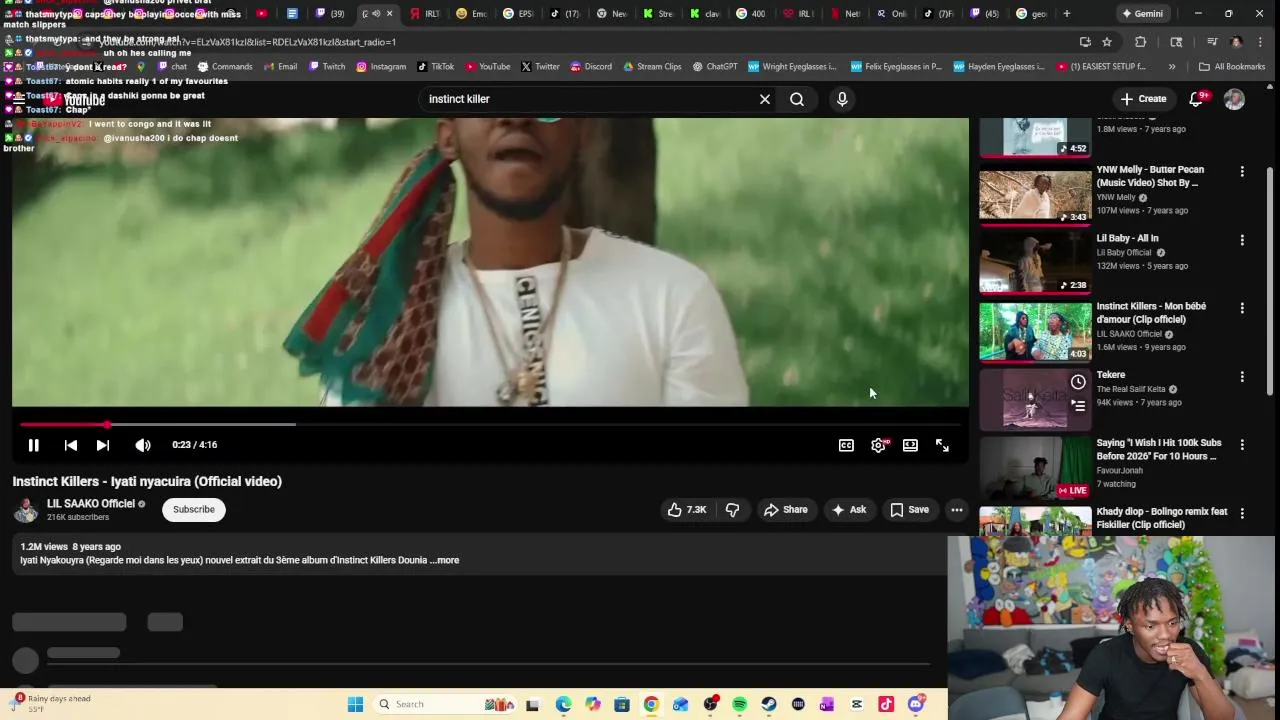Go to previous video in playlist
Screen dimensions: 1280x720
tap(70, 445)
